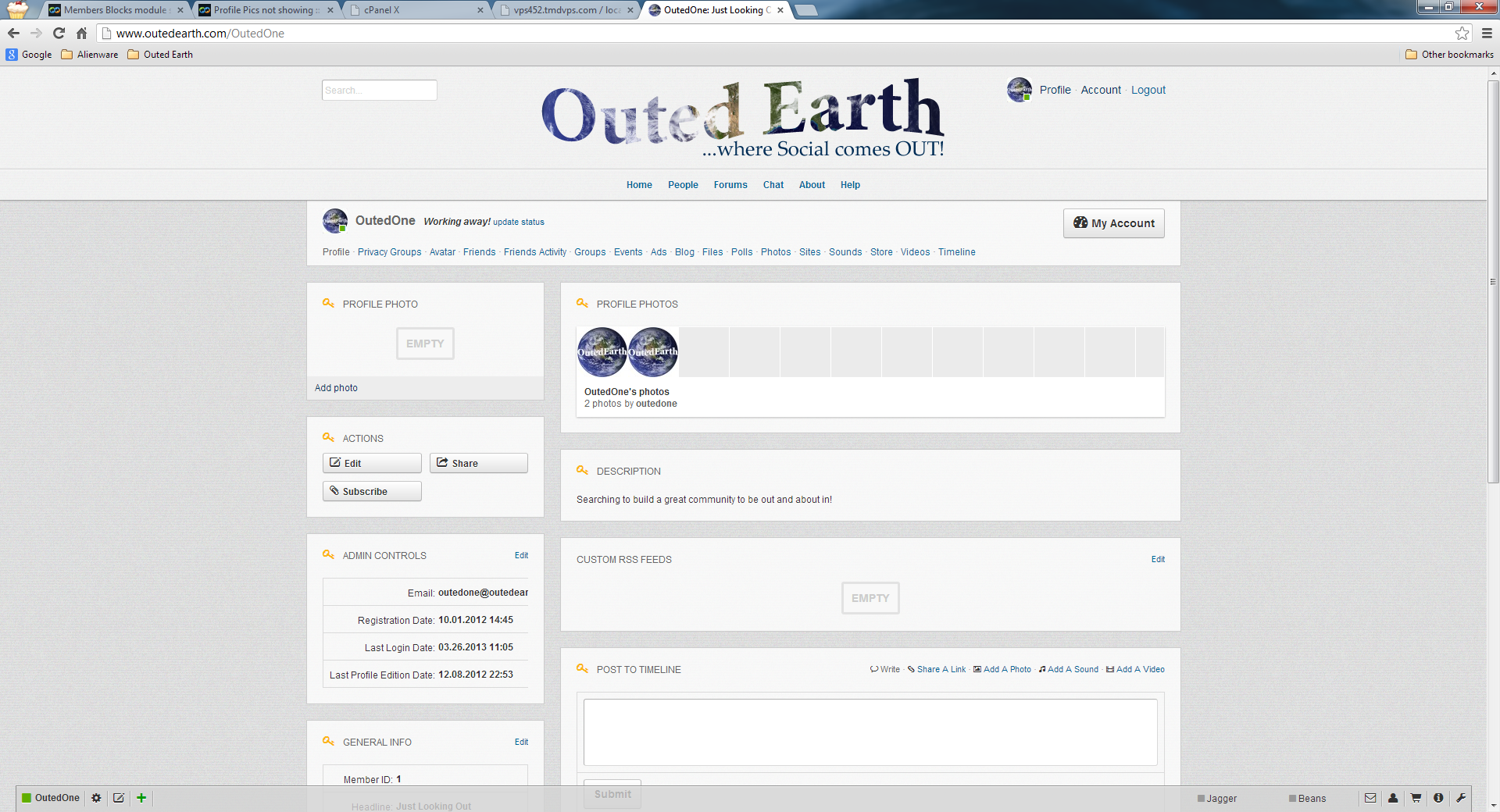Screen dimensions: 1500x812
Task: Click the green plus icon in bottom bar
Action: pos(141,798)
